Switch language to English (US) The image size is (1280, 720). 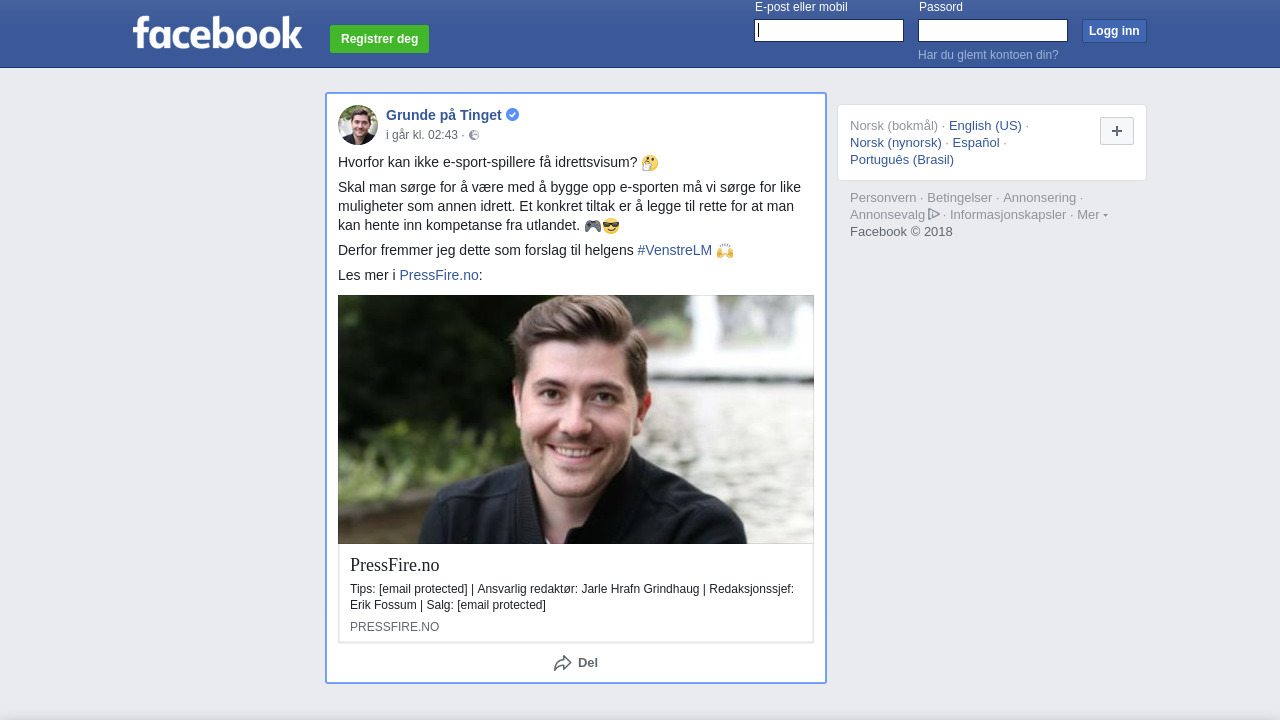point(985,126)
